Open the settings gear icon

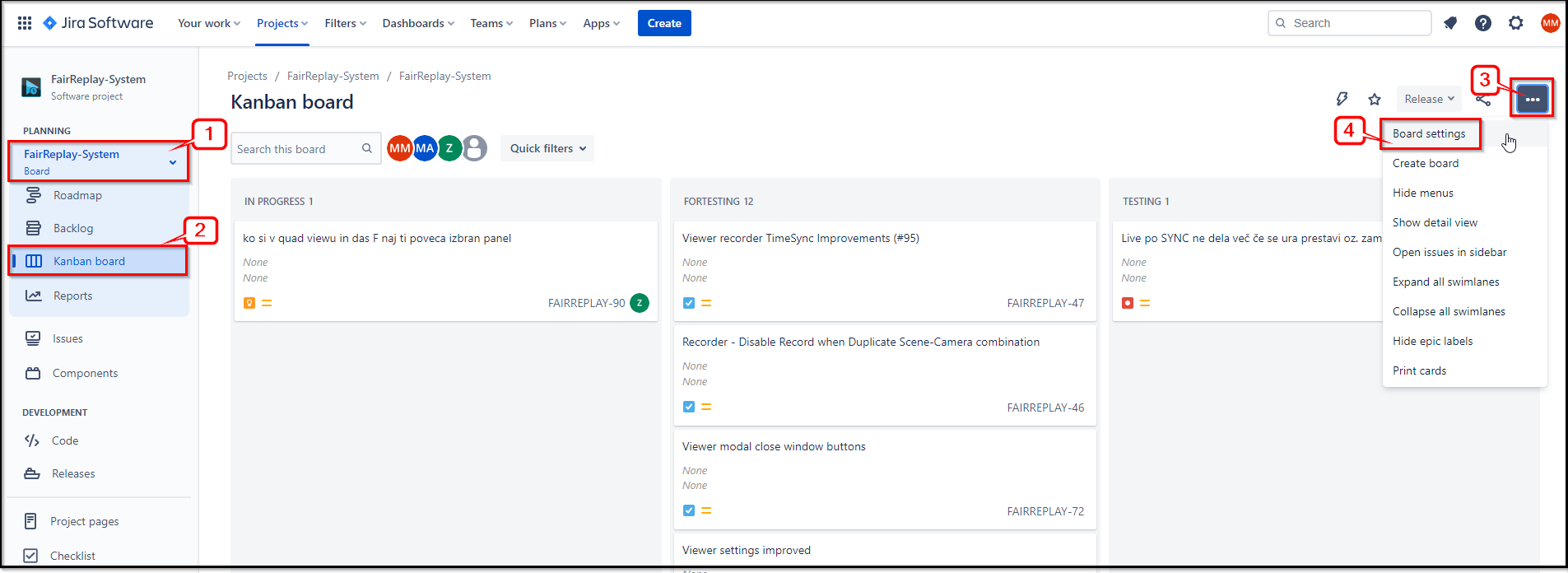click(x=1516, y=23)
